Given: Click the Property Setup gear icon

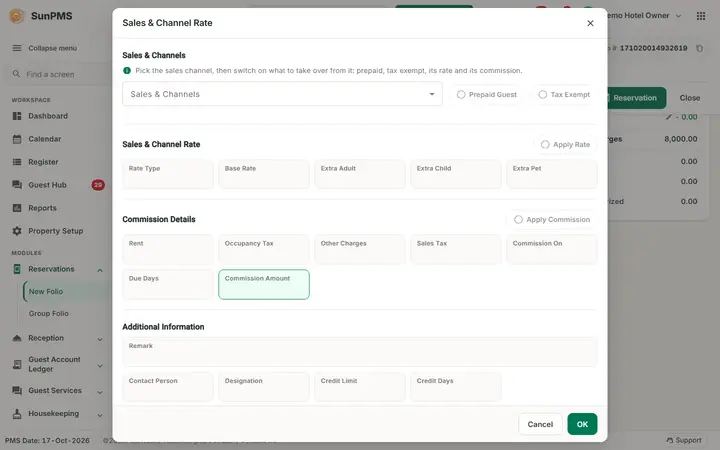Looking at the screenshot, I should [17, 231].
